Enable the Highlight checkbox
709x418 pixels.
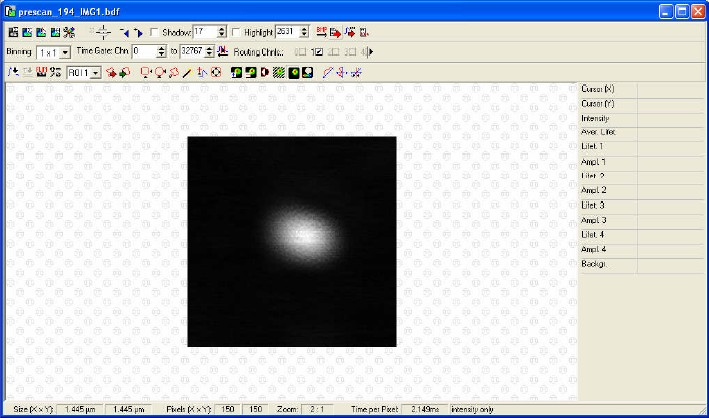[x=236, y=33]
